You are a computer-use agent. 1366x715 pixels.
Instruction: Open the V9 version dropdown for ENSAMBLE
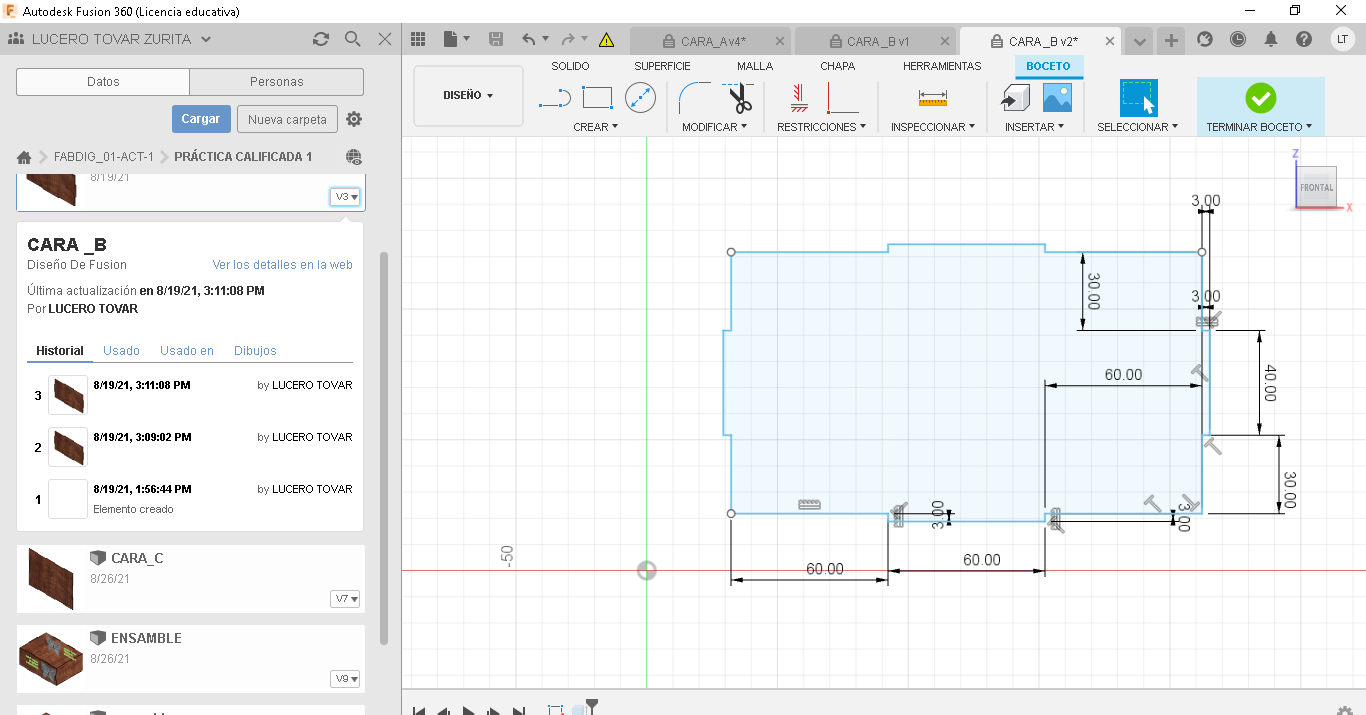[346, 679]
